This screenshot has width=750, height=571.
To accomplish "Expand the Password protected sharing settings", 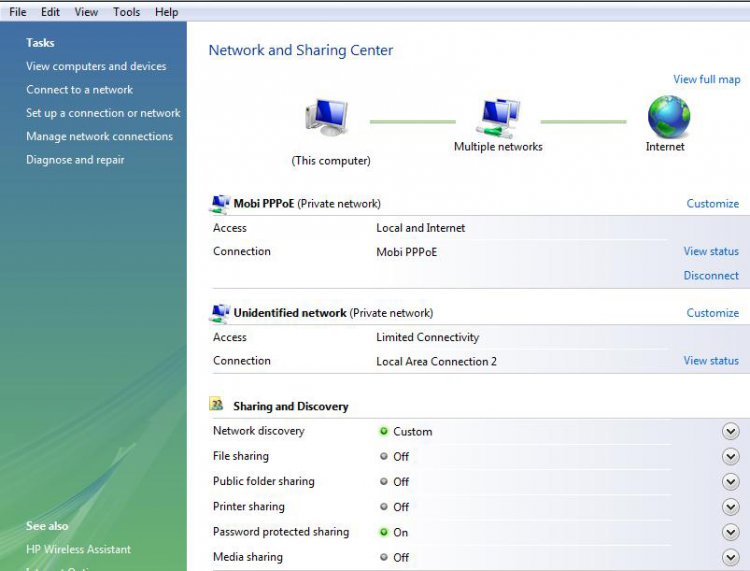I will tap(730, 532).
